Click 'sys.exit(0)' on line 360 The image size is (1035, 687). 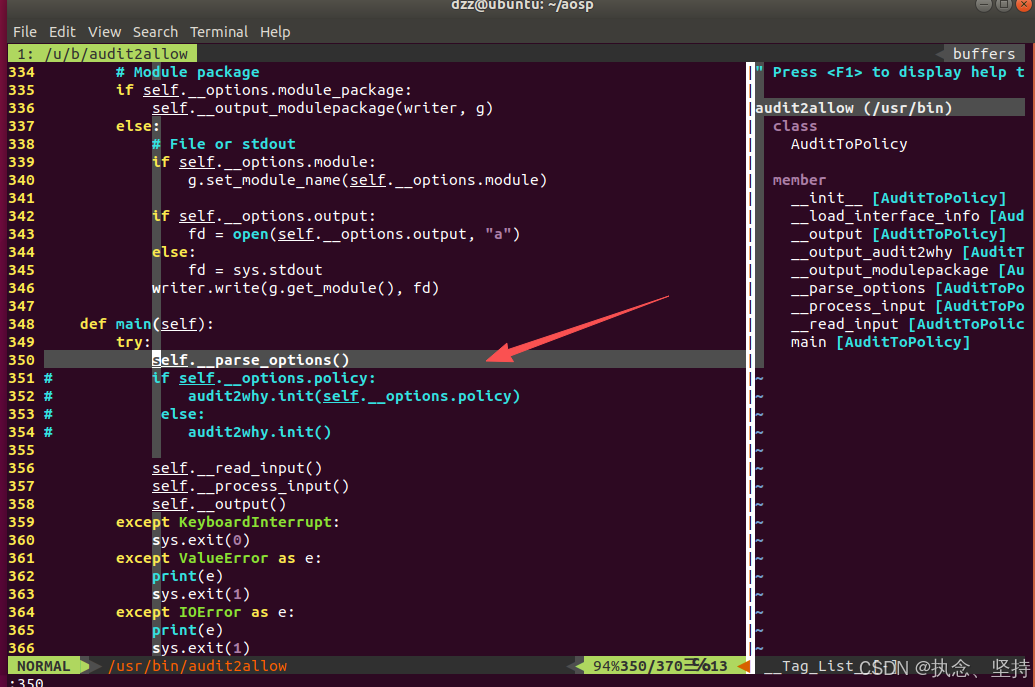[201, 540]
